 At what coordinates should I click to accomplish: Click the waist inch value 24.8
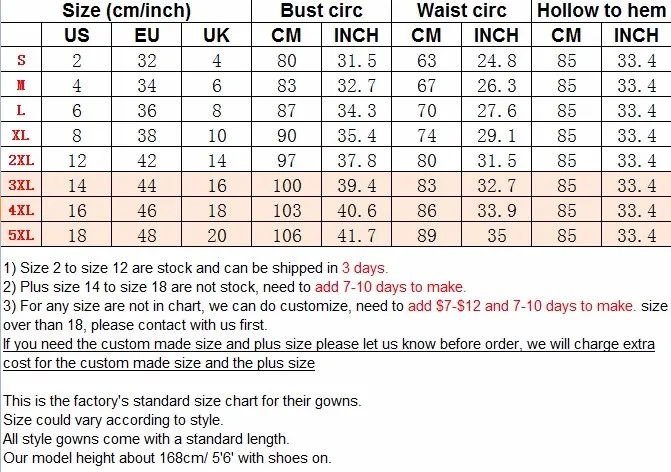497,60
